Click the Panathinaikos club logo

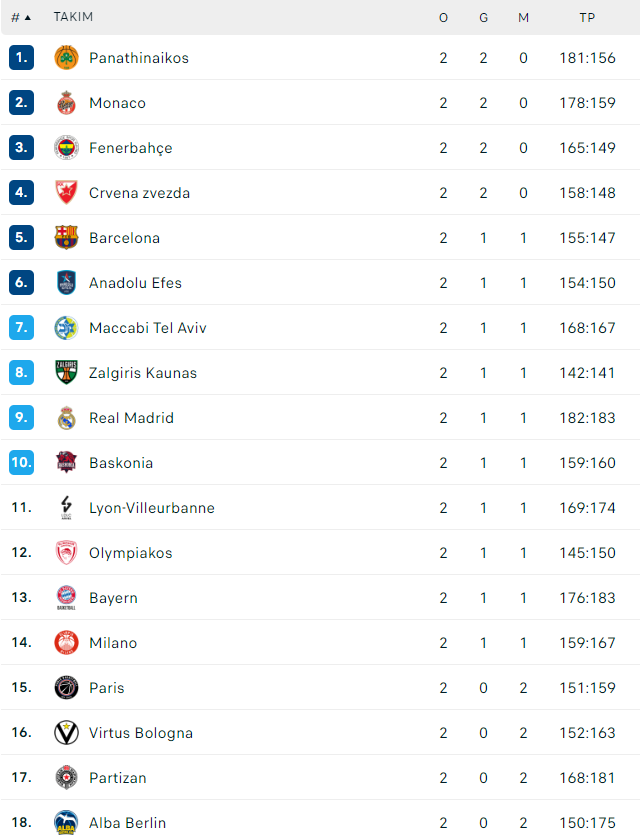coord(66,58)
